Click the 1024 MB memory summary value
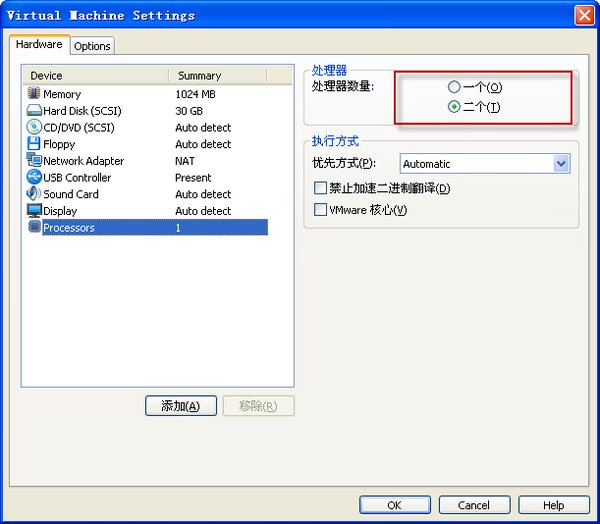Image resolution: width=600 pixels, height=524 pixels. pyautogui.click(x=195, y=94)
